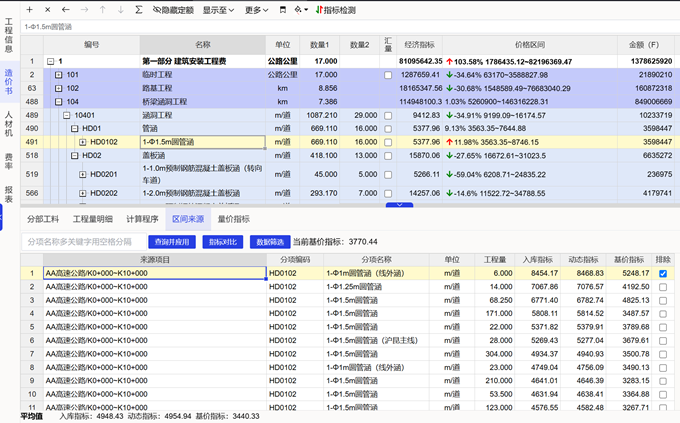Check the 汇量 checkbox for row 101 临时工程

pyautogui.click(x=388, y=75)
